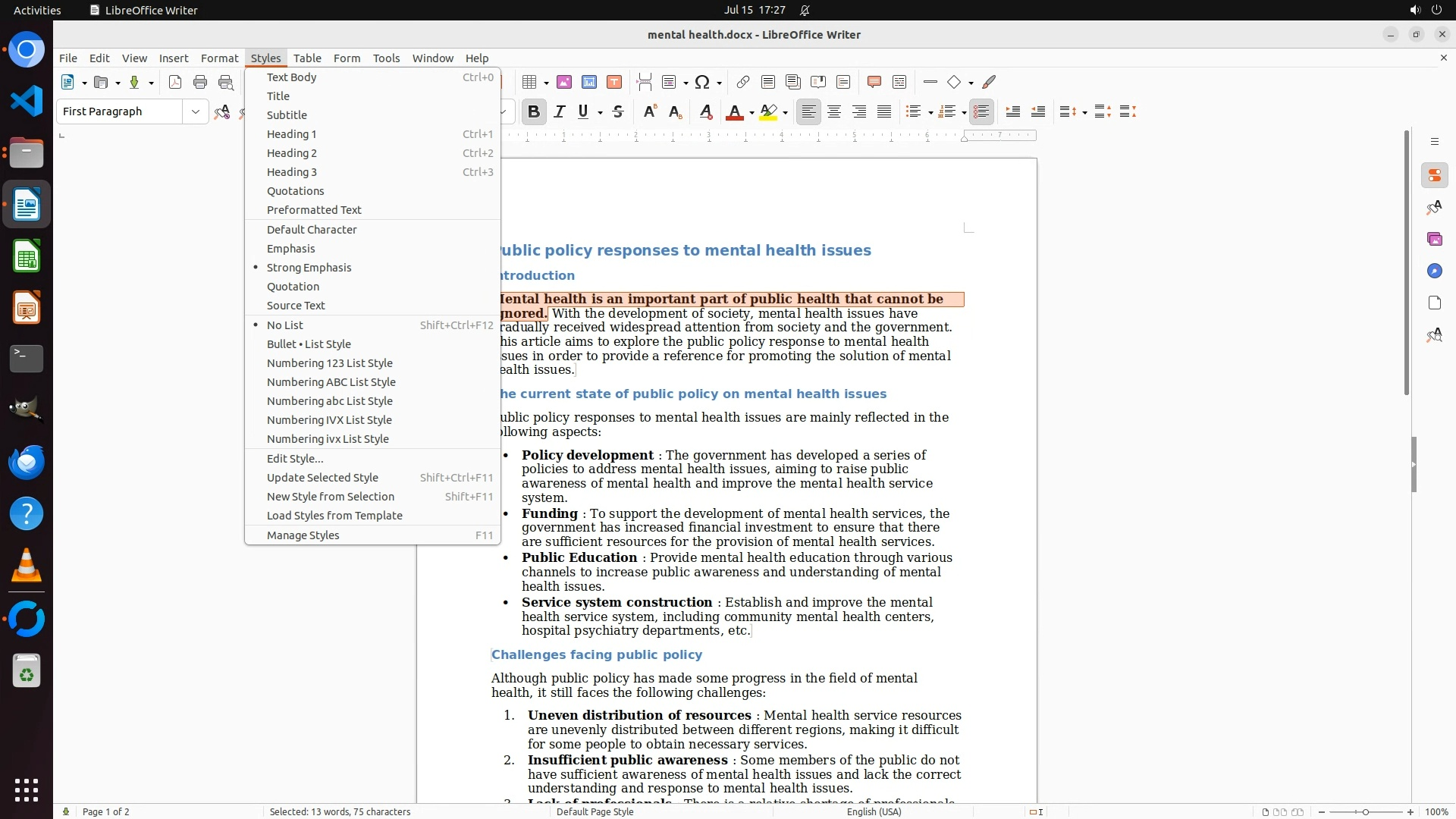Viewport: 1456px width, 819px height.
Task: Open the font color dropdown arrow
Action: [752, 112]
